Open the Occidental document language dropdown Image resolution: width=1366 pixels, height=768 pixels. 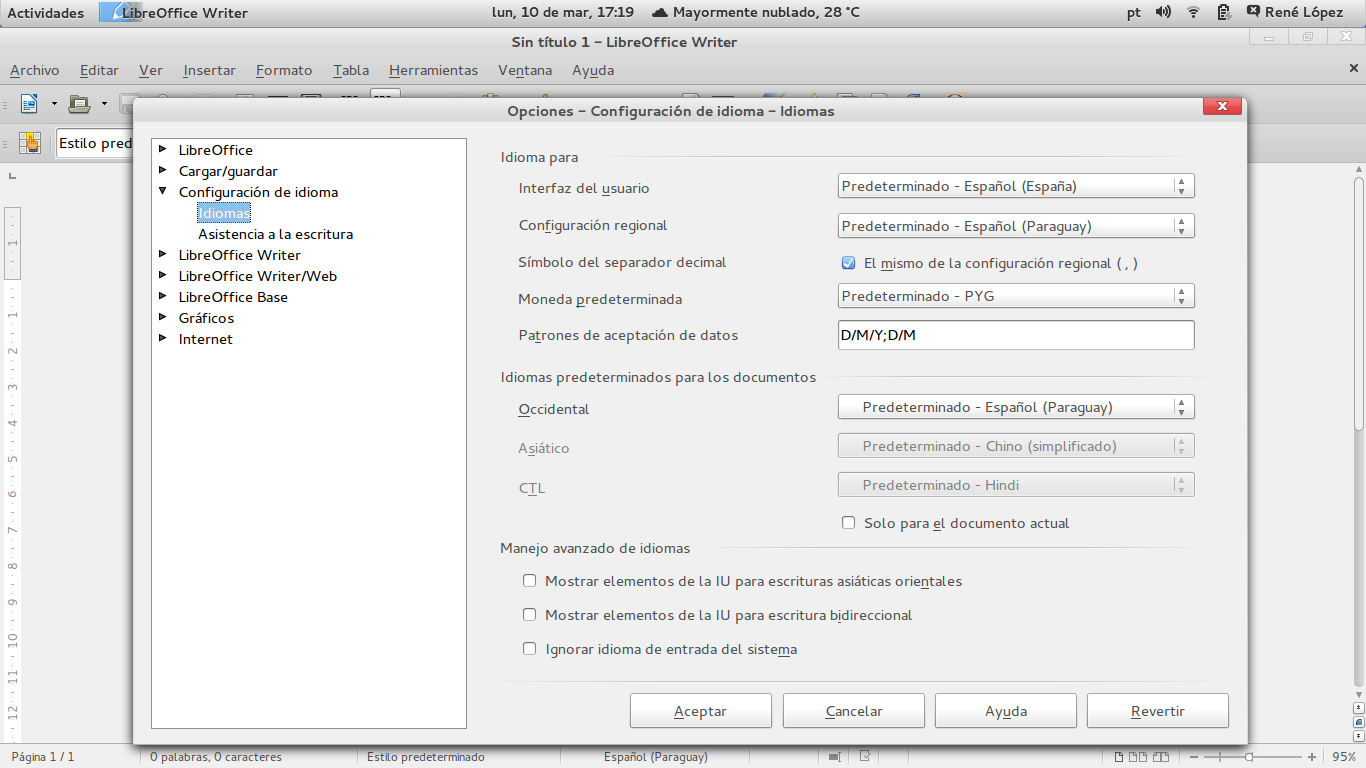point(1016,407)
